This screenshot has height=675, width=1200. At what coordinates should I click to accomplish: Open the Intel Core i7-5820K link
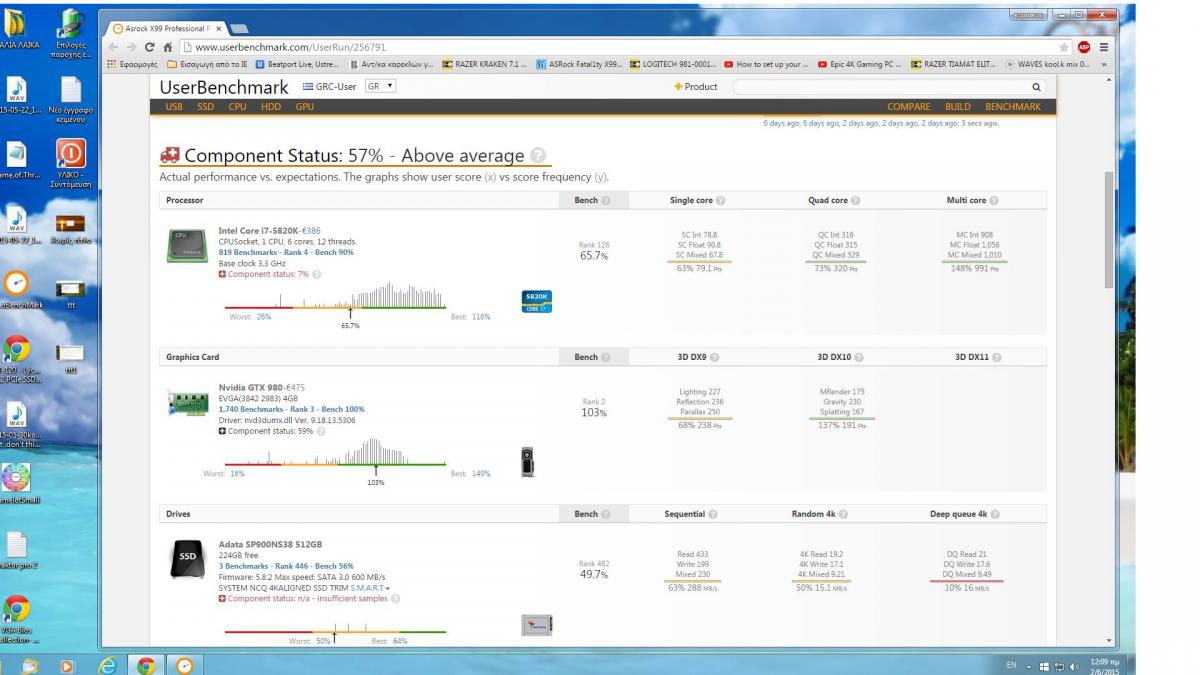(x=258, y=231)
